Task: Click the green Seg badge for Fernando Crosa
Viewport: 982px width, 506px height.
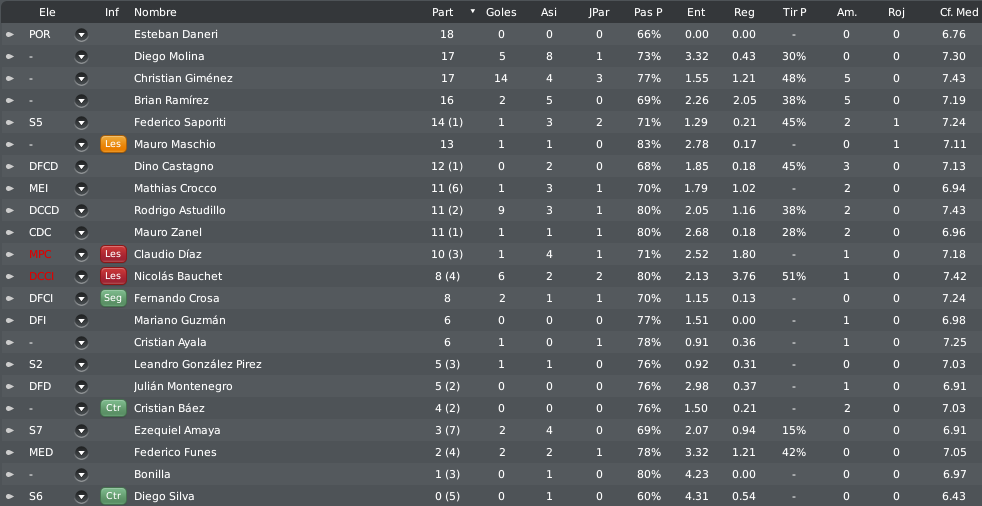Action: 113,298
